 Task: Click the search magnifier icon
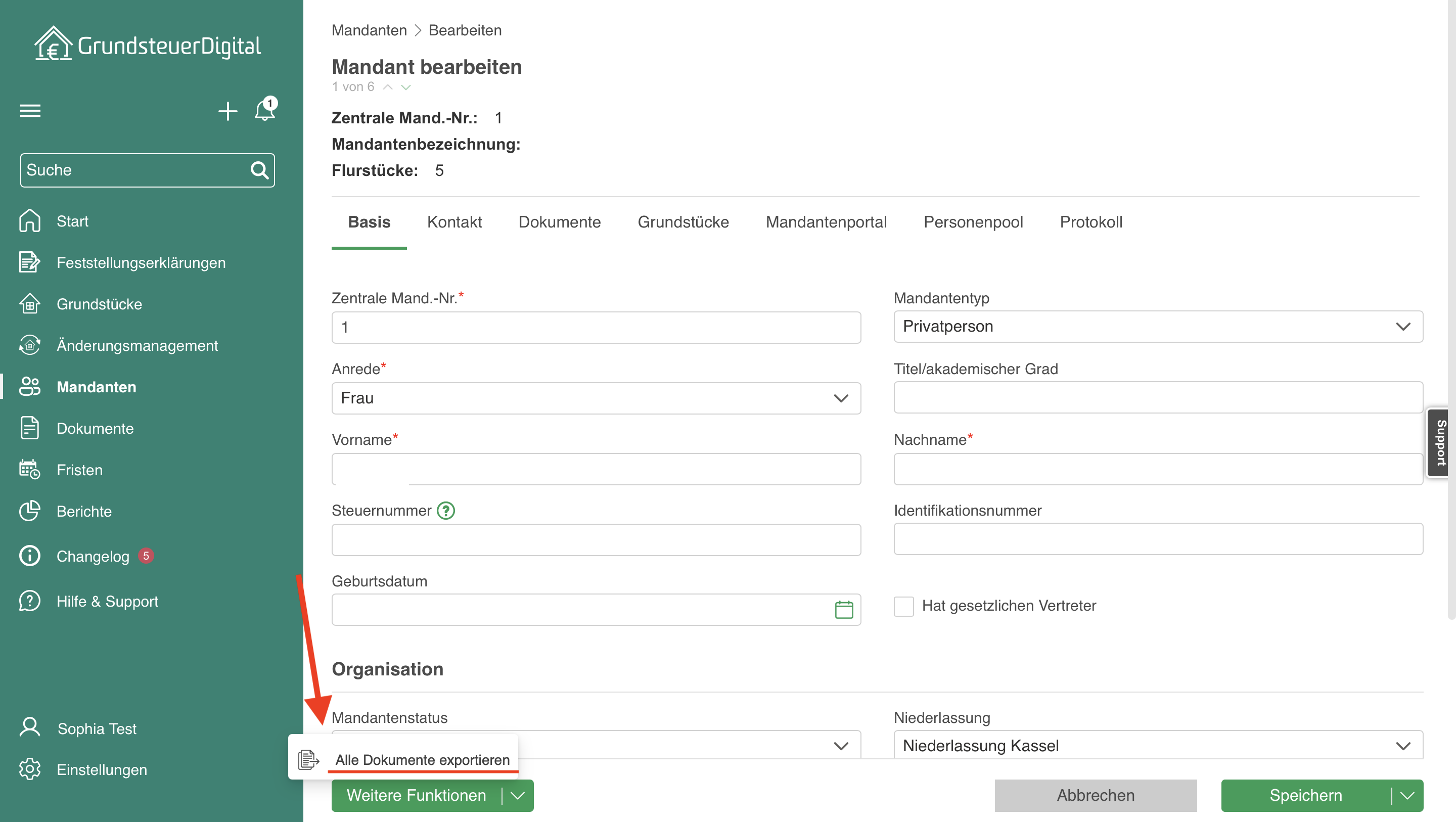259,169
